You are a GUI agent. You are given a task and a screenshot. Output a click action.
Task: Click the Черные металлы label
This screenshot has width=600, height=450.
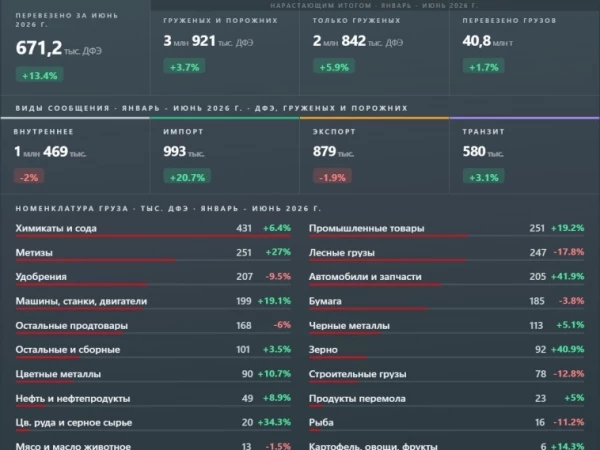(349, 326)
